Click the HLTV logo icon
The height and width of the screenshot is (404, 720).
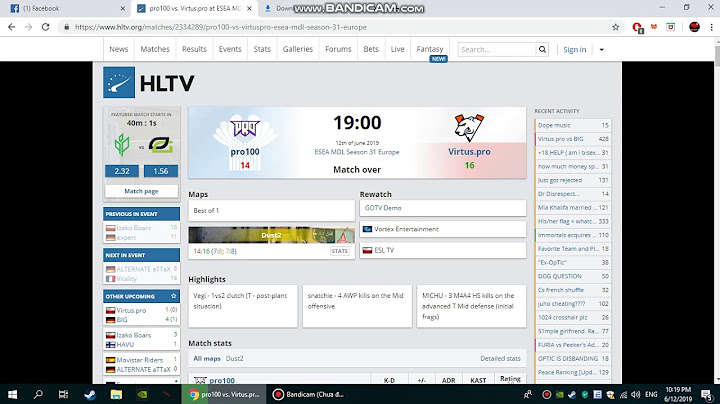pyautogui.click(x=119, y=83)
